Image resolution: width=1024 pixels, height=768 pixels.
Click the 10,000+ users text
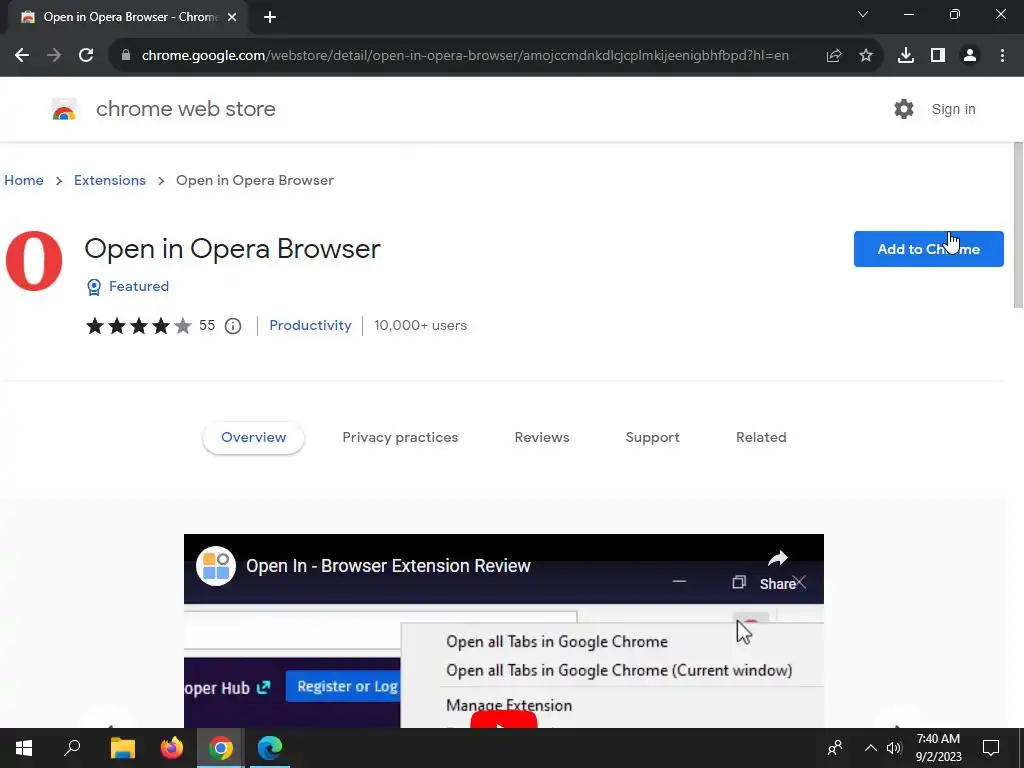tap(421, 325)
